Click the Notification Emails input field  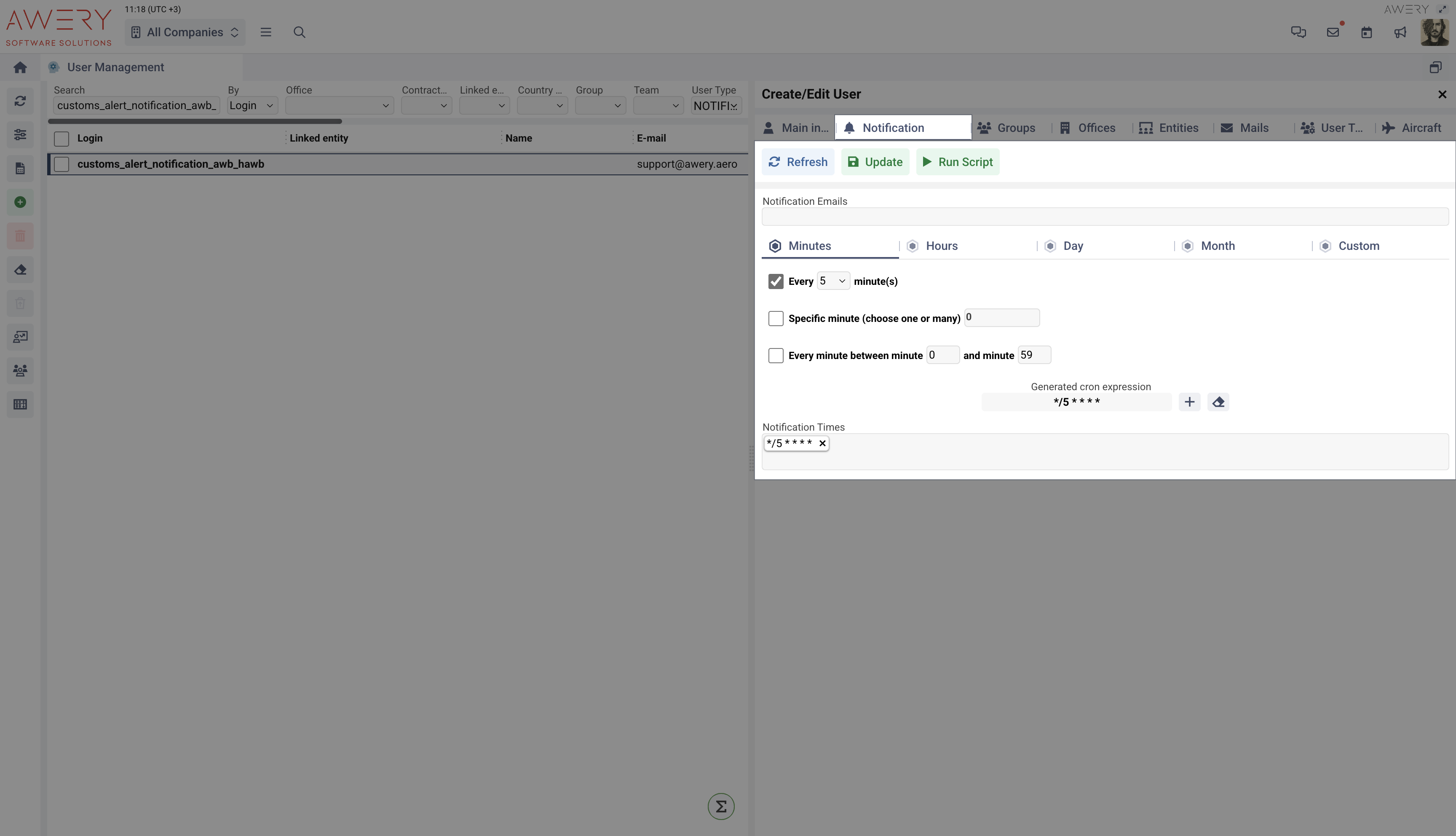click(x=1104, y=217)
